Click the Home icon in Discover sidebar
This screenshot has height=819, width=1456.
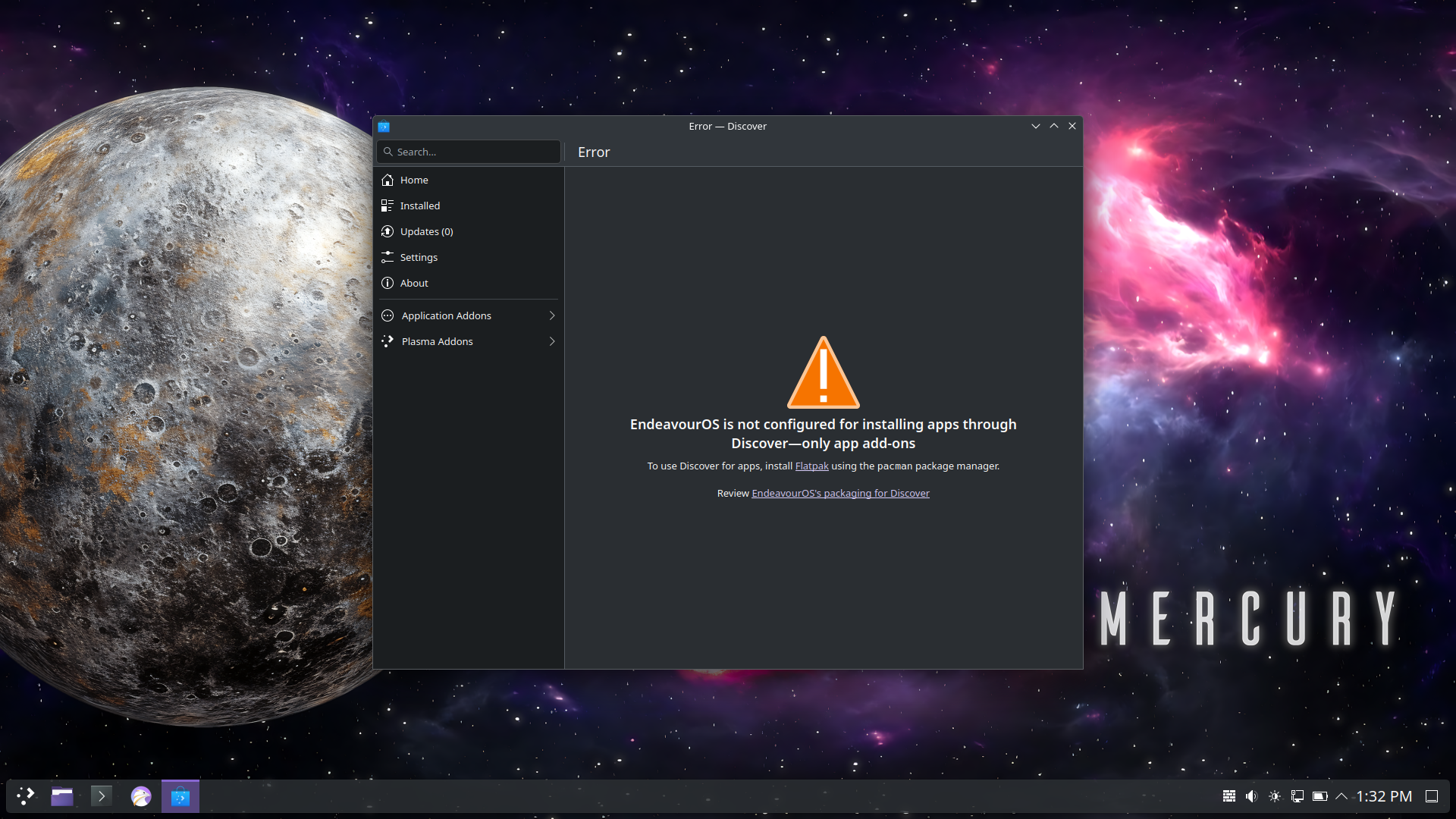[x=388, y=180]
